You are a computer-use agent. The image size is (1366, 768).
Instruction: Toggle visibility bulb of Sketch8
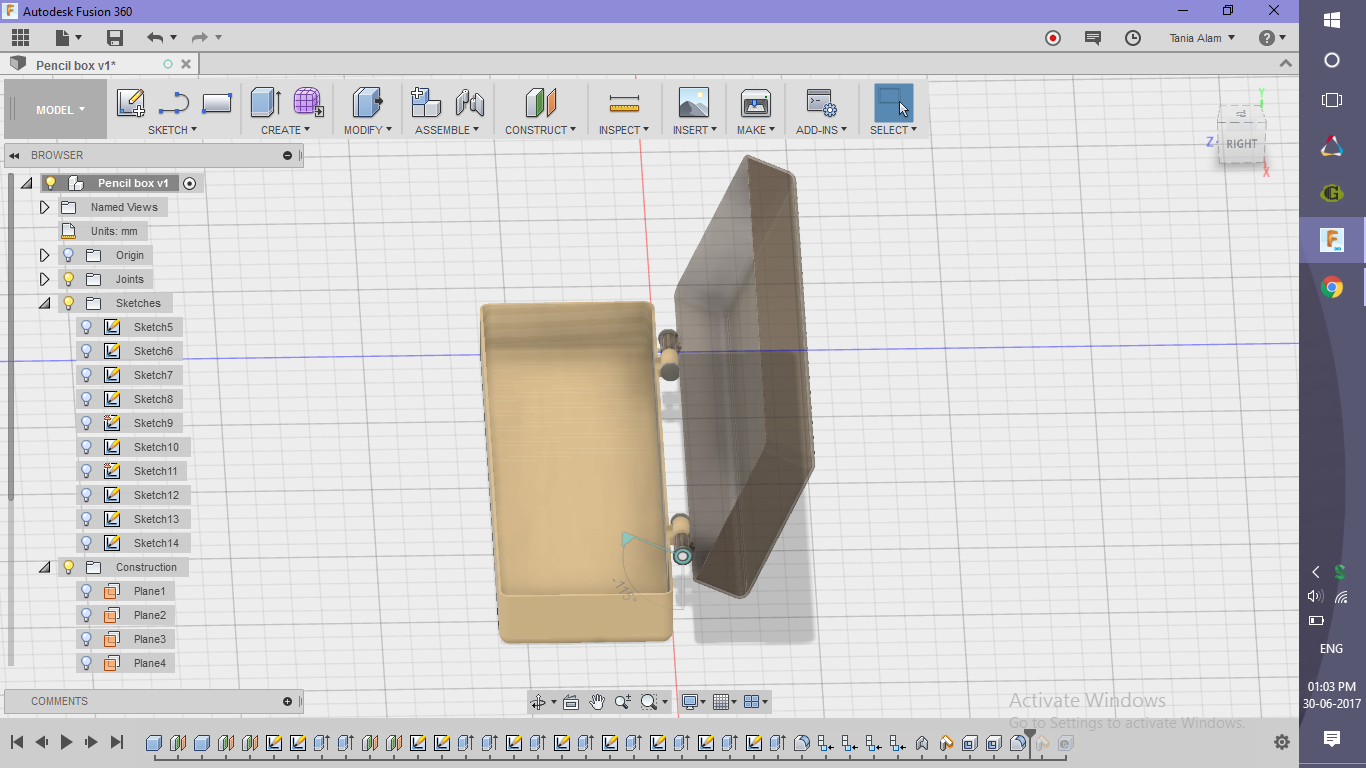pos(86,399)
